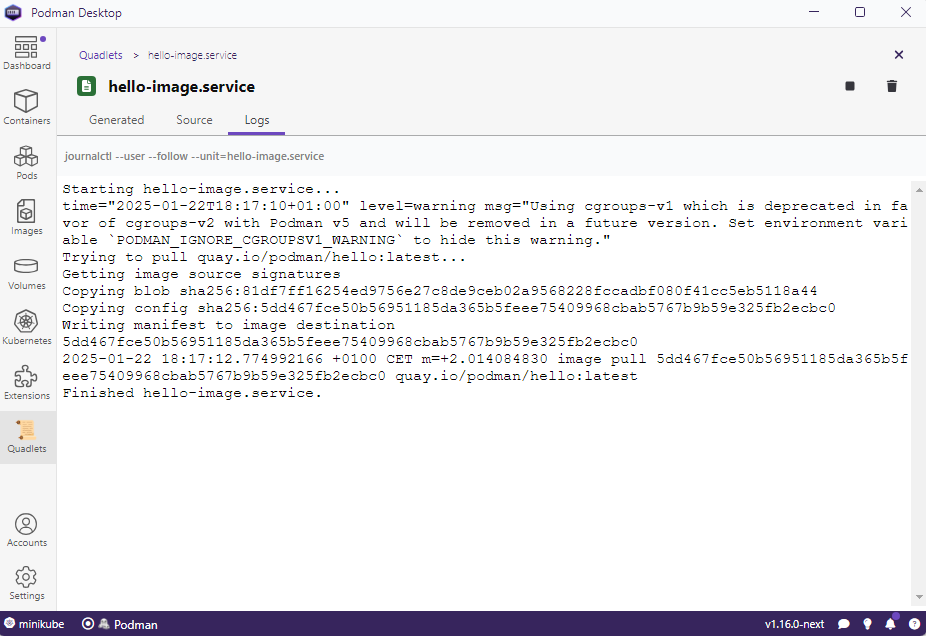Open the Kubernetes section
Viewport: 926px width, 636px height.
[26, 328]
